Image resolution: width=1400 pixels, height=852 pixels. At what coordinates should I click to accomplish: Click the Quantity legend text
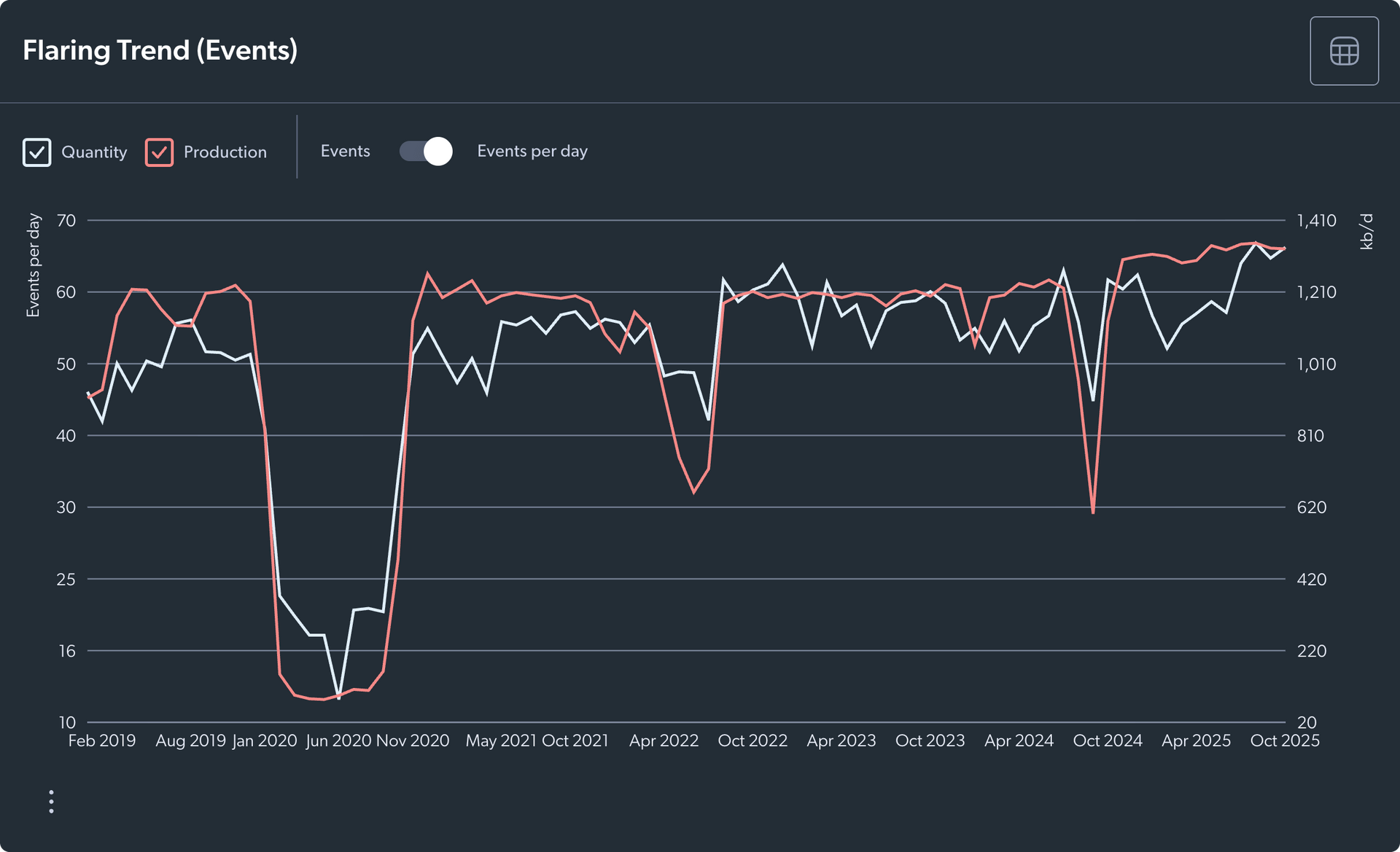94,152
